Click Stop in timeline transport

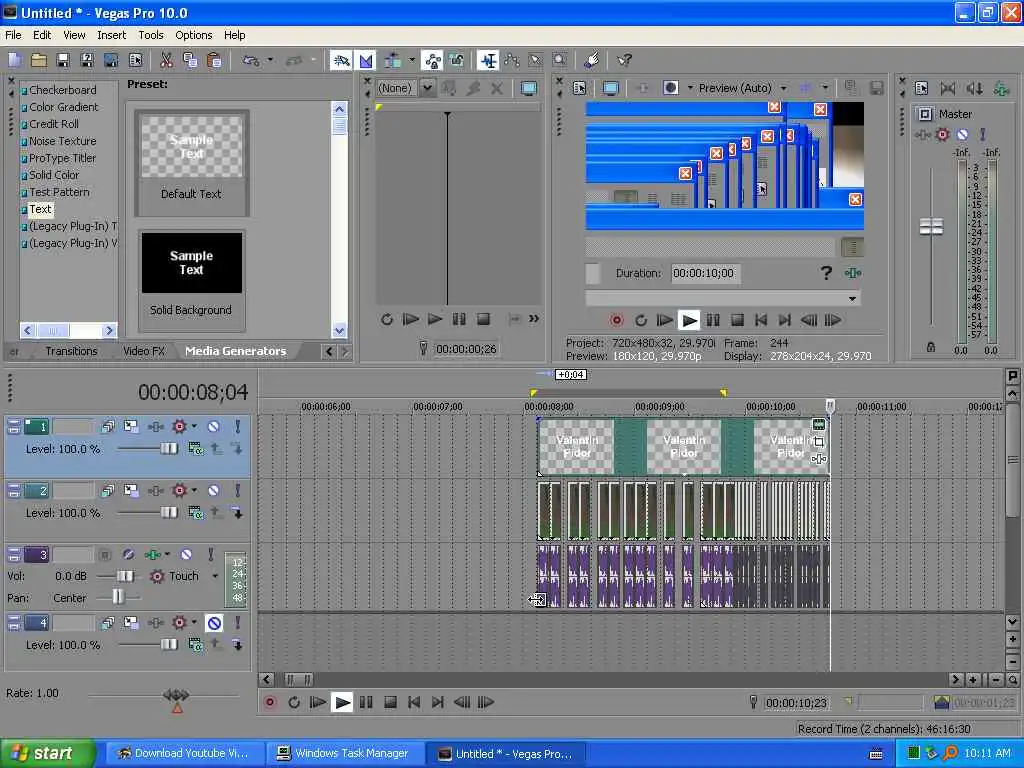391,703
